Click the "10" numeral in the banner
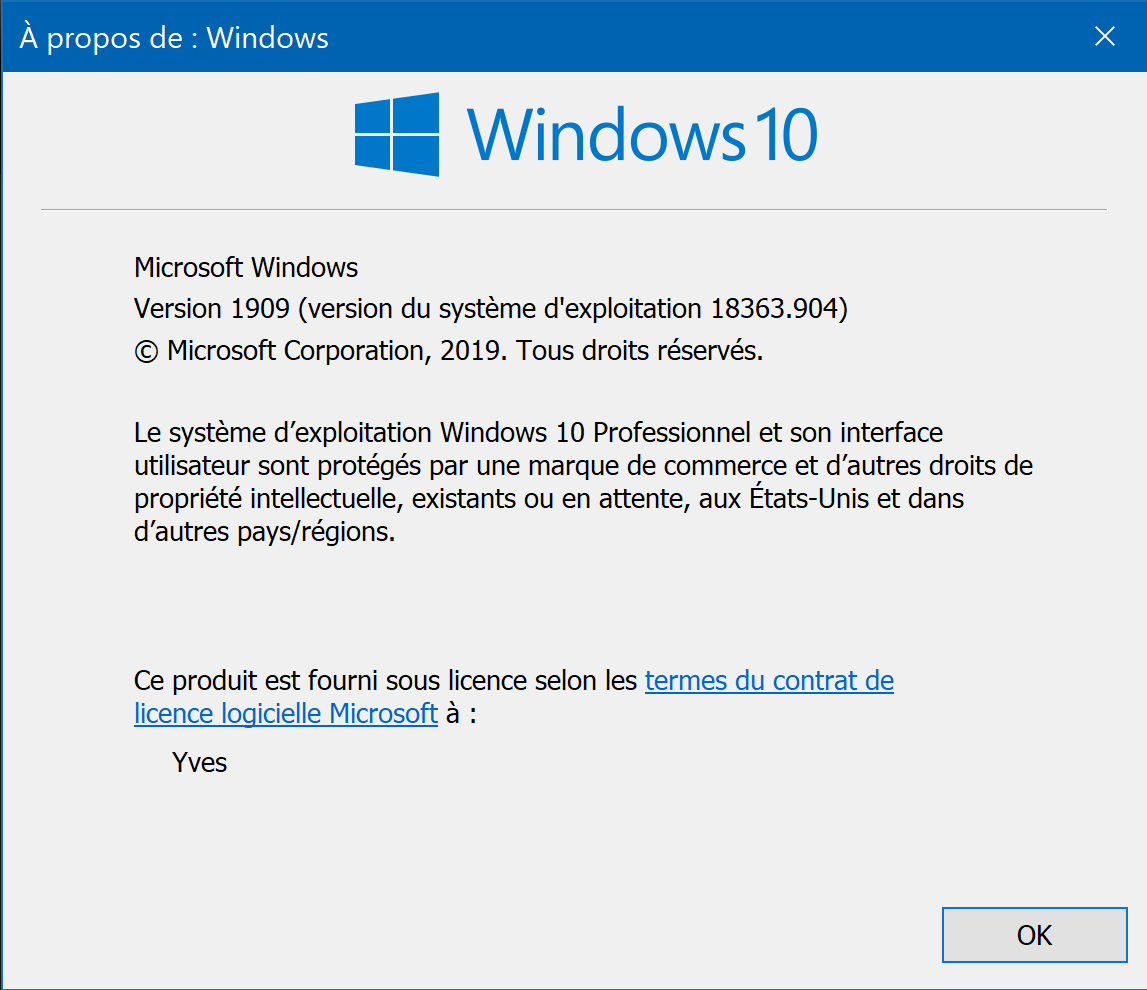Viewport: 1147px width, 990px height. click(785, 135)
